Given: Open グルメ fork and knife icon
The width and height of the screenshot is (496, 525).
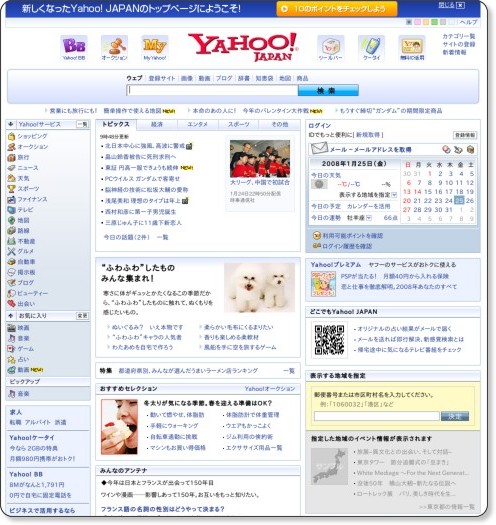Looking at the screenshot, I should (11, 251).
